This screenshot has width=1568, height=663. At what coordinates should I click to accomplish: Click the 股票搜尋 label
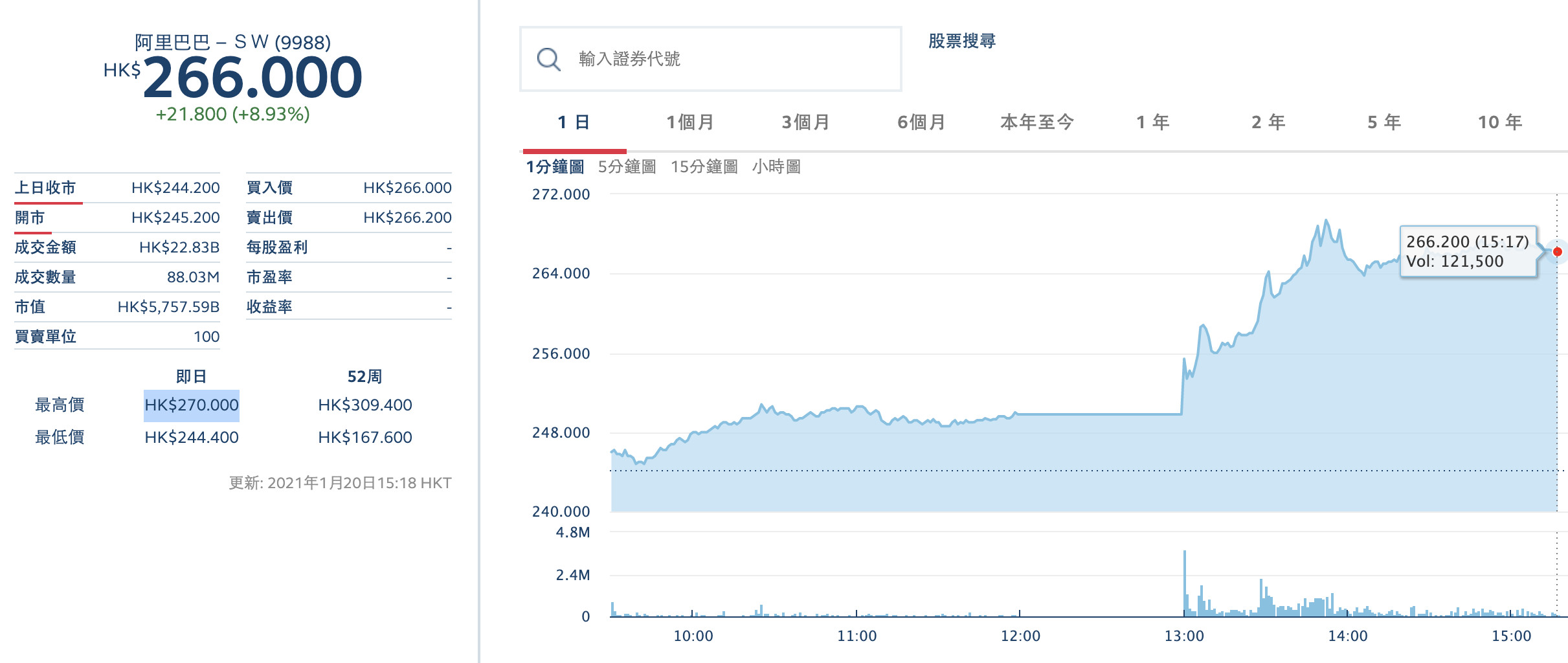(961, 41)
